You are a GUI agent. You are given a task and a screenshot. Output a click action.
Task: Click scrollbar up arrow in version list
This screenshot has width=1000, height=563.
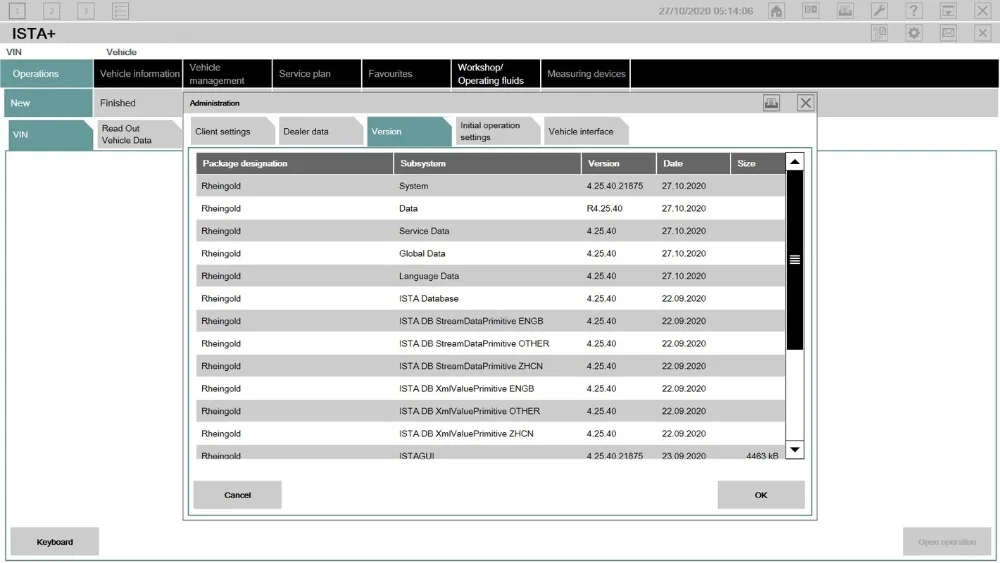795,162
